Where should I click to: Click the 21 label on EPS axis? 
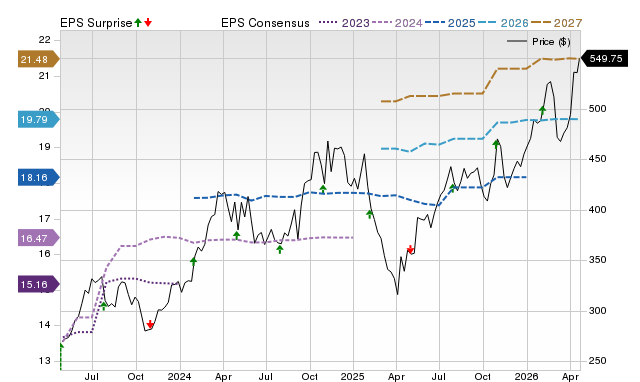click(x=44, y=76)
